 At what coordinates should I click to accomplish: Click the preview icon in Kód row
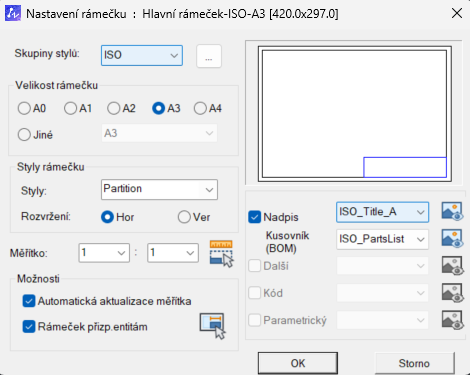[452, 293]
